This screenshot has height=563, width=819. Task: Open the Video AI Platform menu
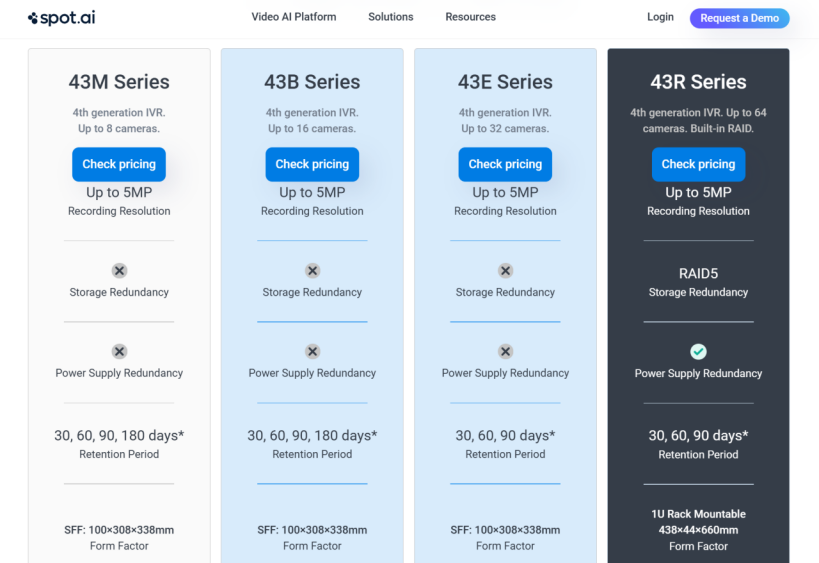tap(294, 17)
